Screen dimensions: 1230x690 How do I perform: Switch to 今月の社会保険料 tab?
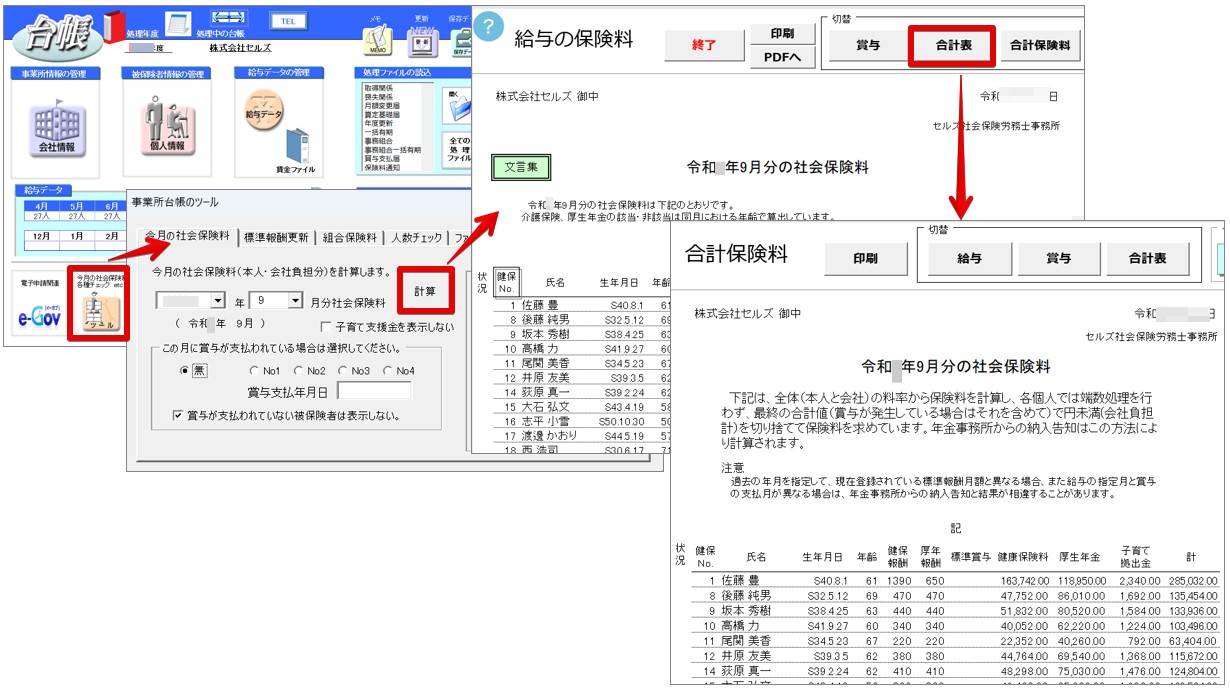[188, 237]
